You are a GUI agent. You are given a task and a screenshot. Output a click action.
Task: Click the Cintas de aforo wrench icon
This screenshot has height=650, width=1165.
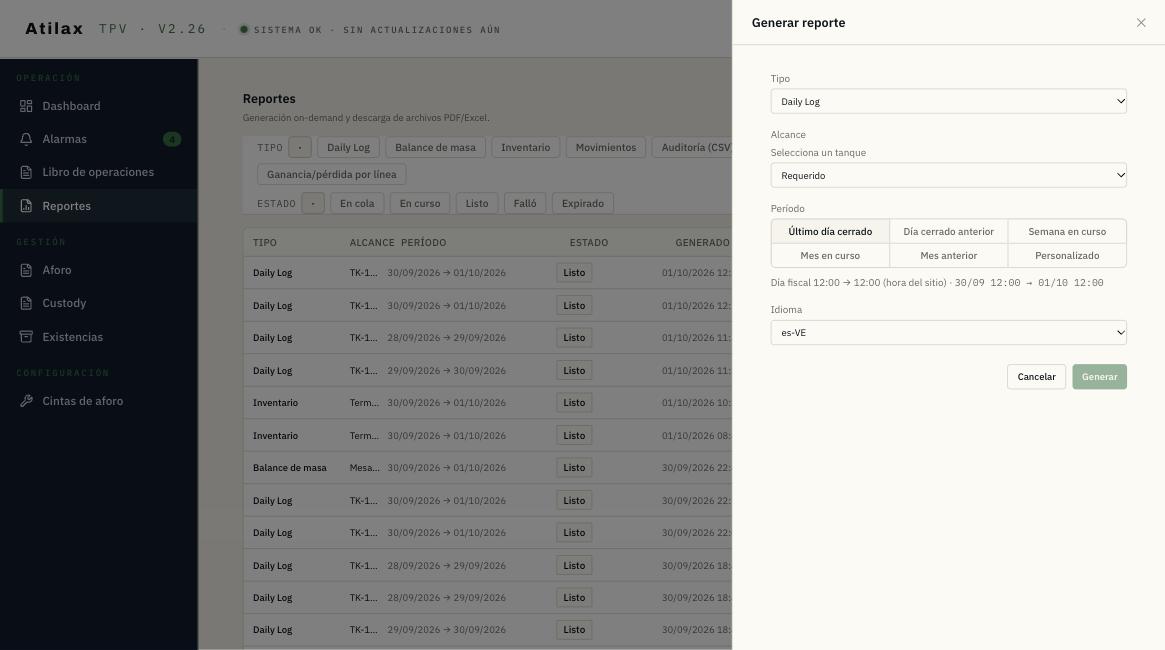(26, 401)
